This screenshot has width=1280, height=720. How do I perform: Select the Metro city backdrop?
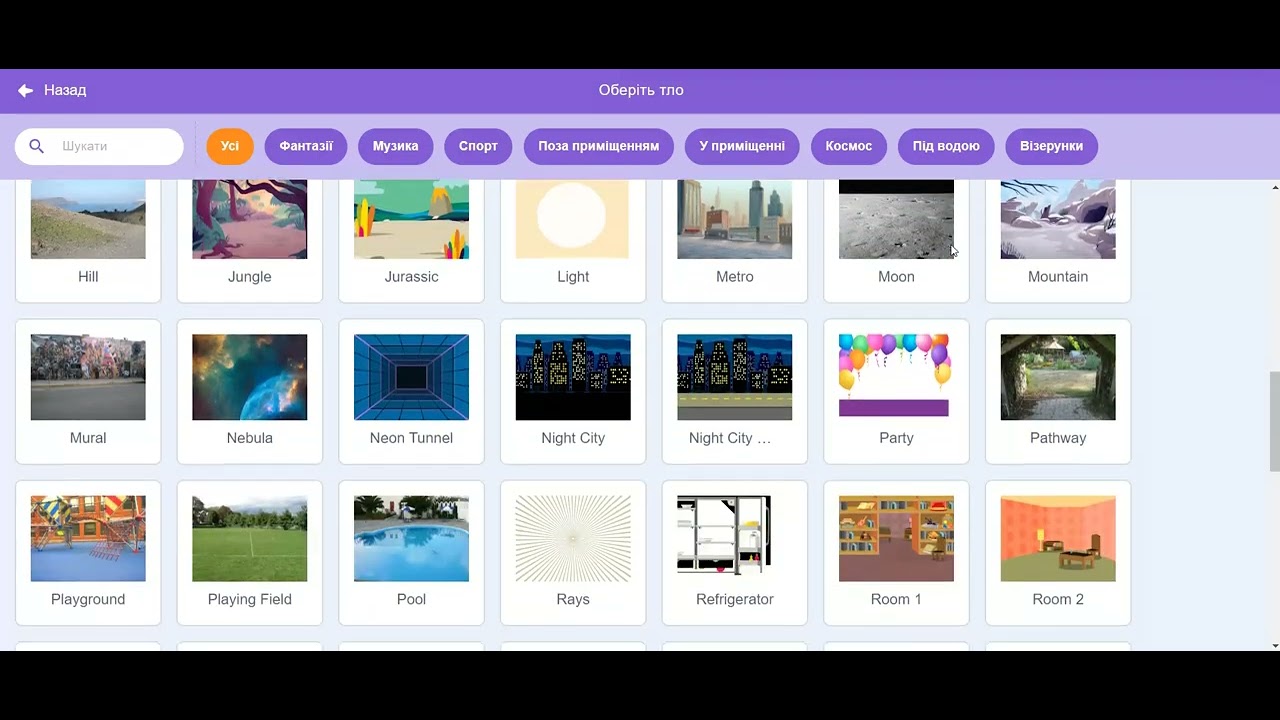click(x=735, y=240)
